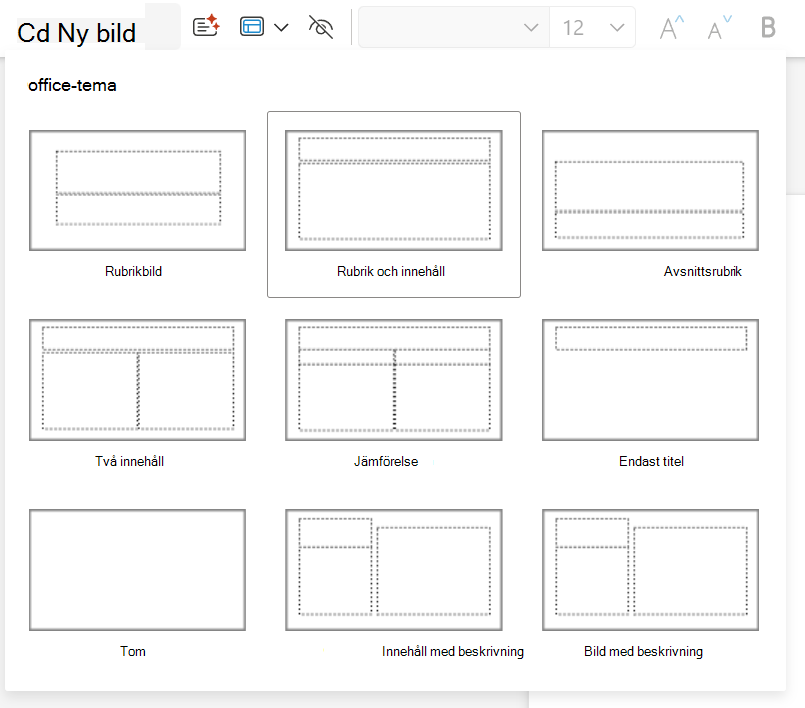Click the Rubrikbild label text
The image size is (805, 708).
133,271
